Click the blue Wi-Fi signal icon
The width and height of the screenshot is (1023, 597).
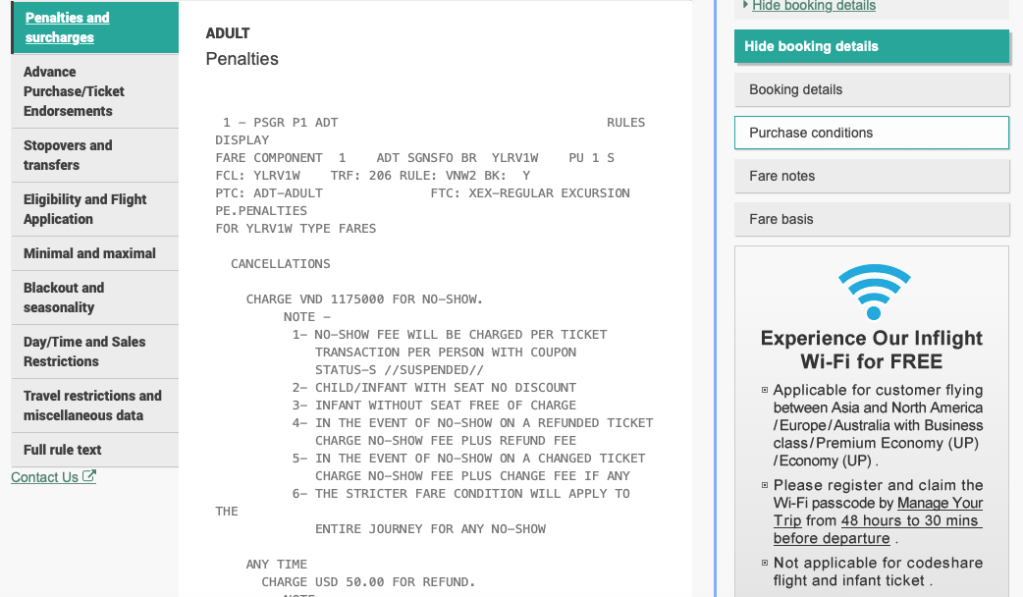point(874,291)
